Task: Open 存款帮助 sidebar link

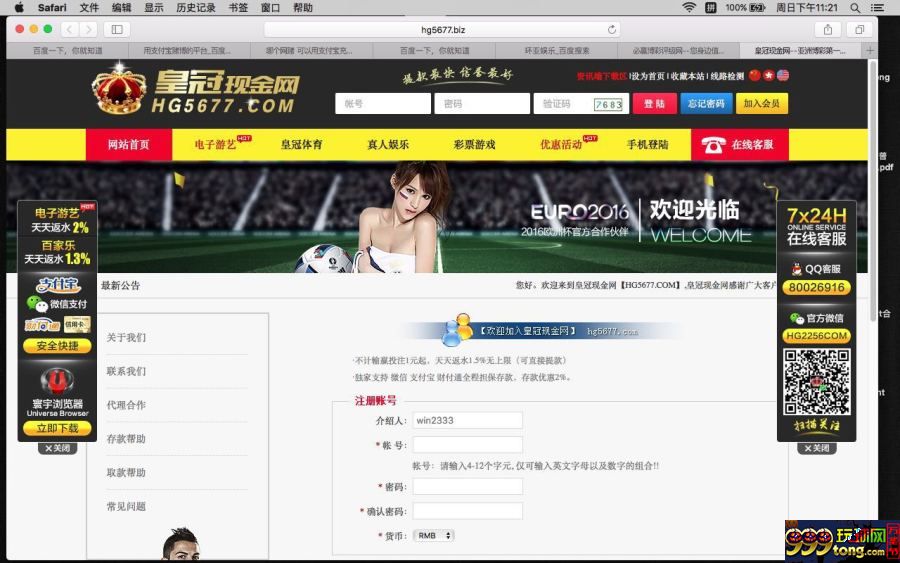Action: 126,439
